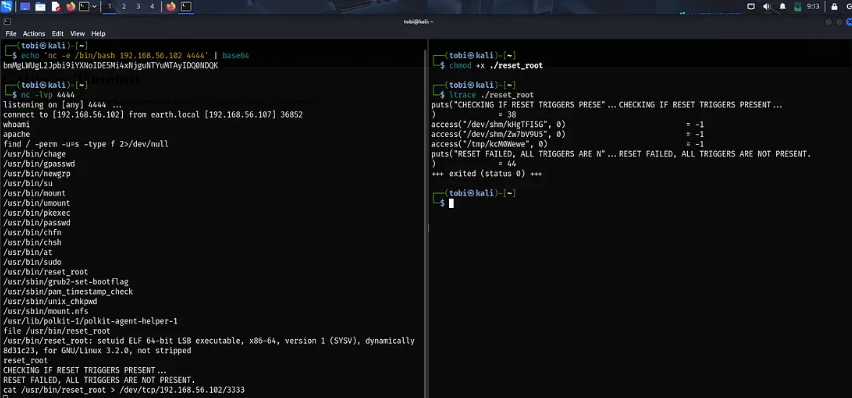The width and height of the screenshot is (852, 398).
Task: Switch to workspace 2
Action: click(x=123, y=7)
